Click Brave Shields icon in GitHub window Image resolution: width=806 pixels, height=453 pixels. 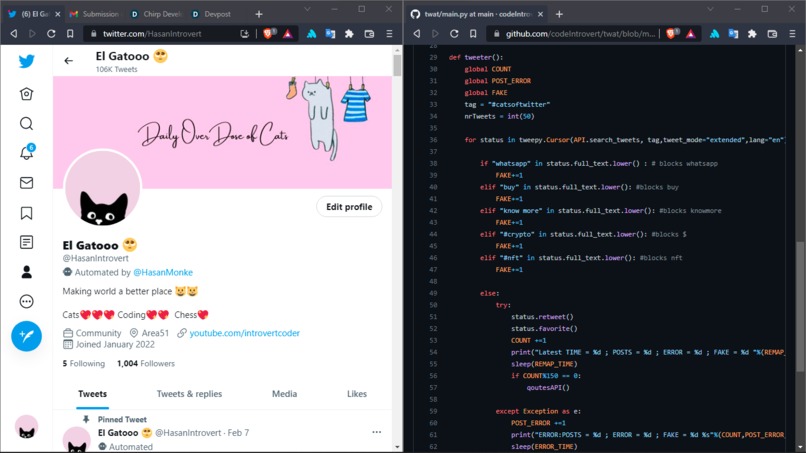point(672,33)
